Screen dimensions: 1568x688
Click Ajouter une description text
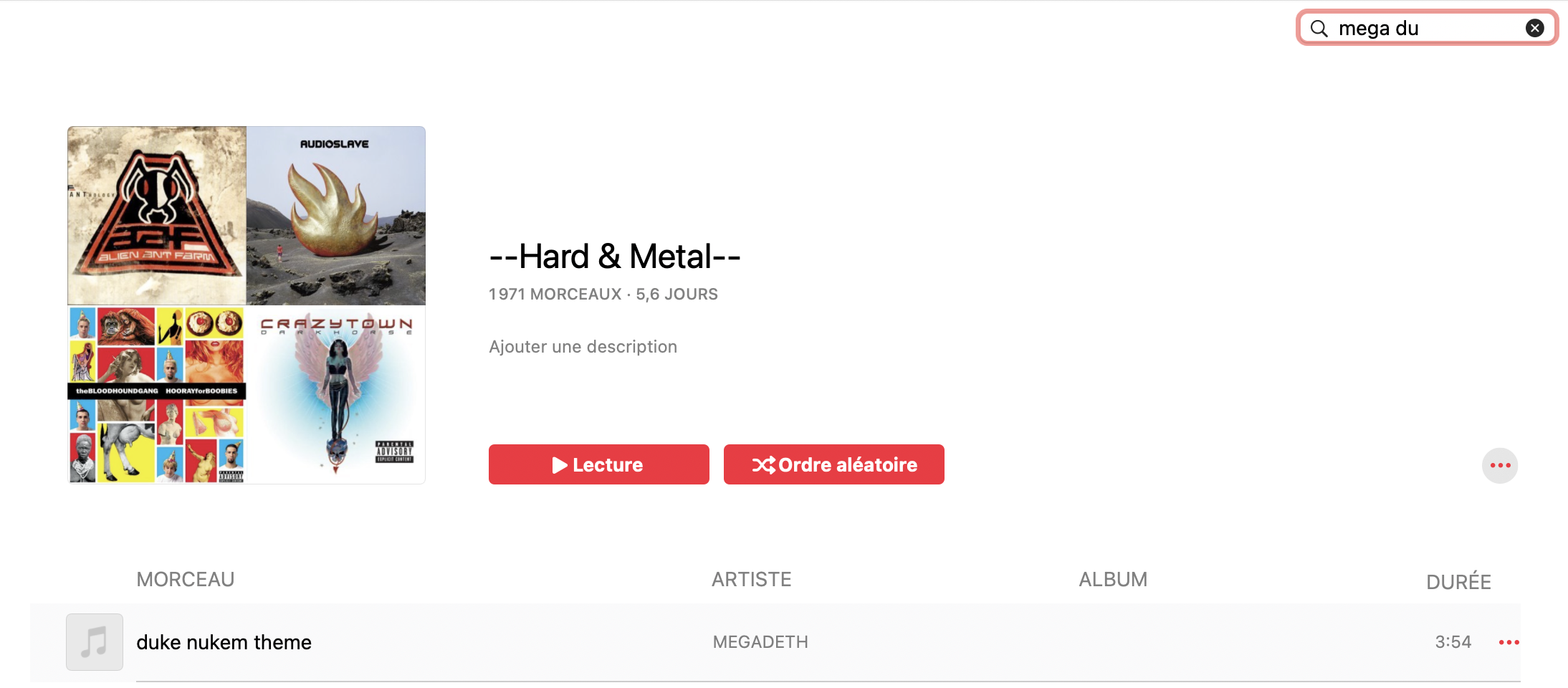[583, 347]
